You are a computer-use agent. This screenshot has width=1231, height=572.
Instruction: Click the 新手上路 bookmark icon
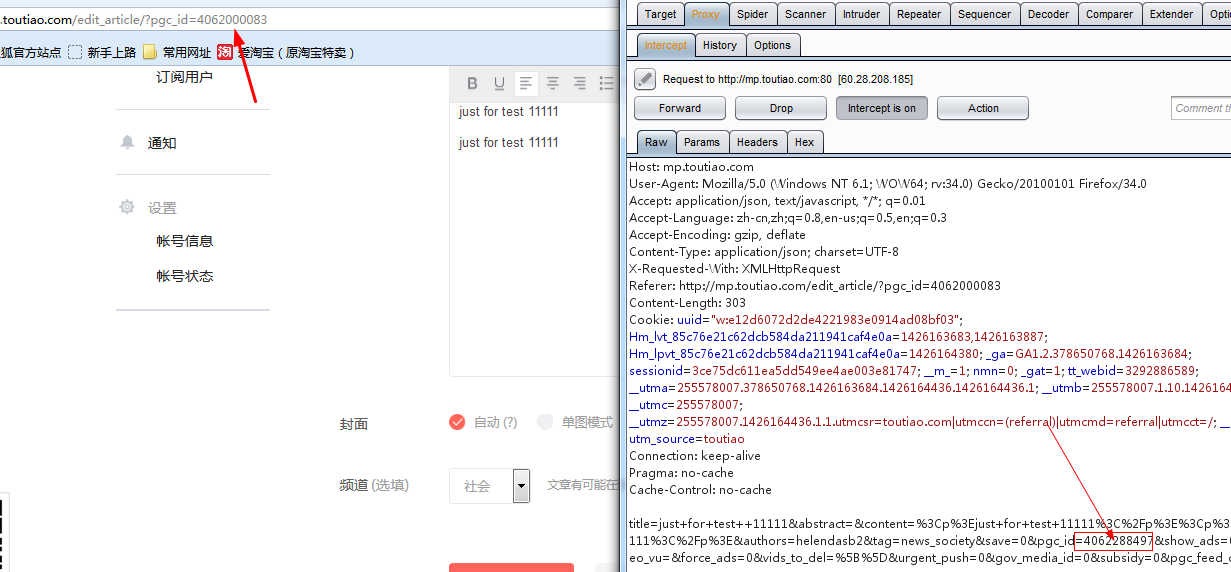(x=75, y=52)
